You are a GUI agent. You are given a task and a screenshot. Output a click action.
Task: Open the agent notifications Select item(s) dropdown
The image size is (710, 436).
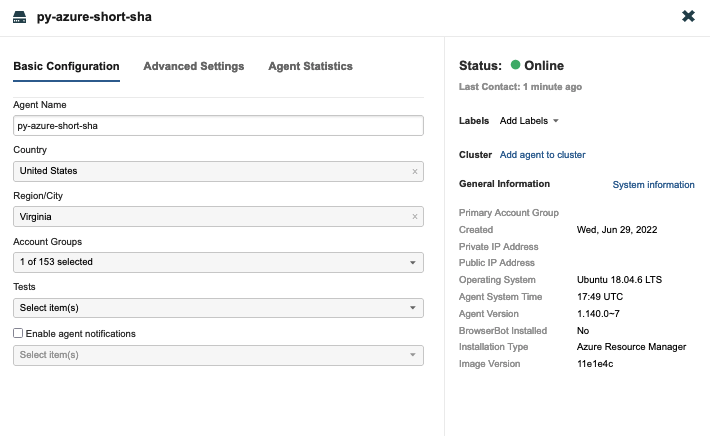[x=218, y=355]
